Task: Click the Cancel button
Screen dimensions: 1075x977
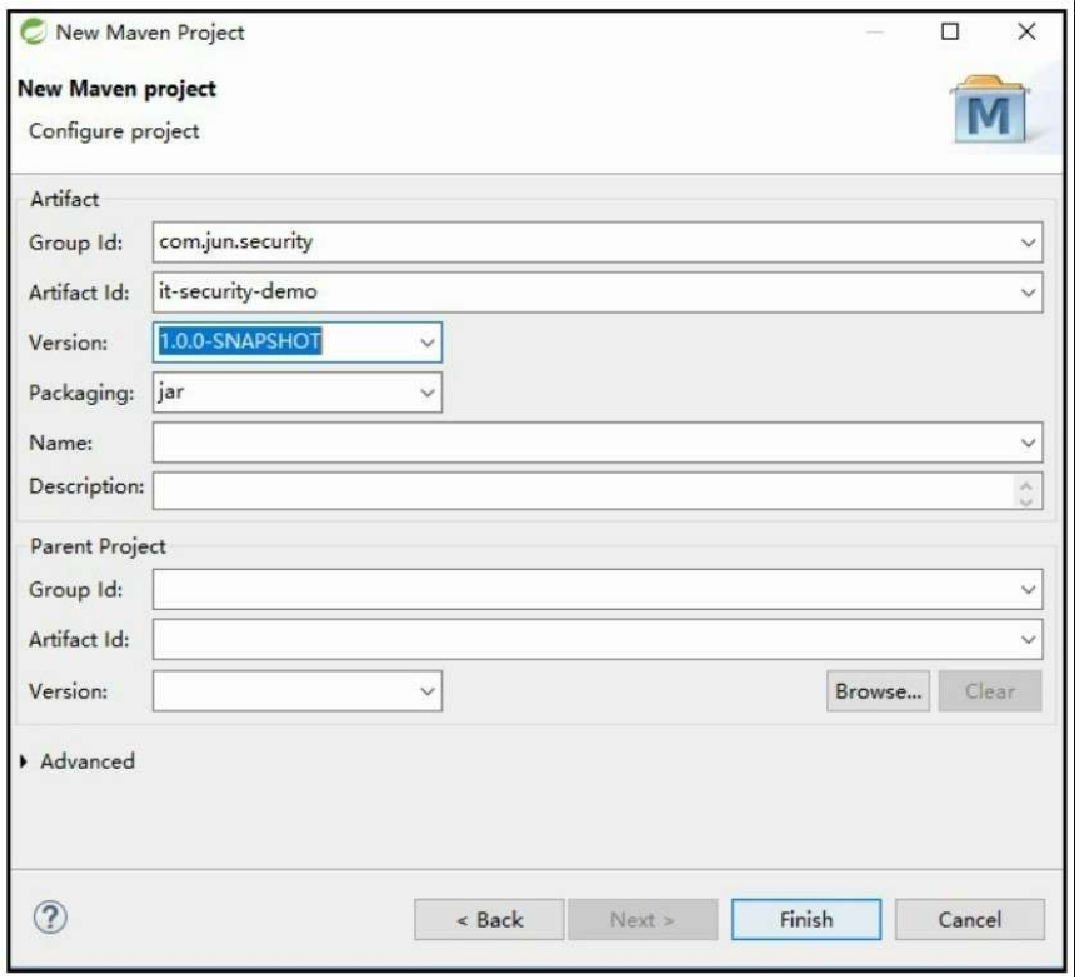Action: (x=969, y=919)
